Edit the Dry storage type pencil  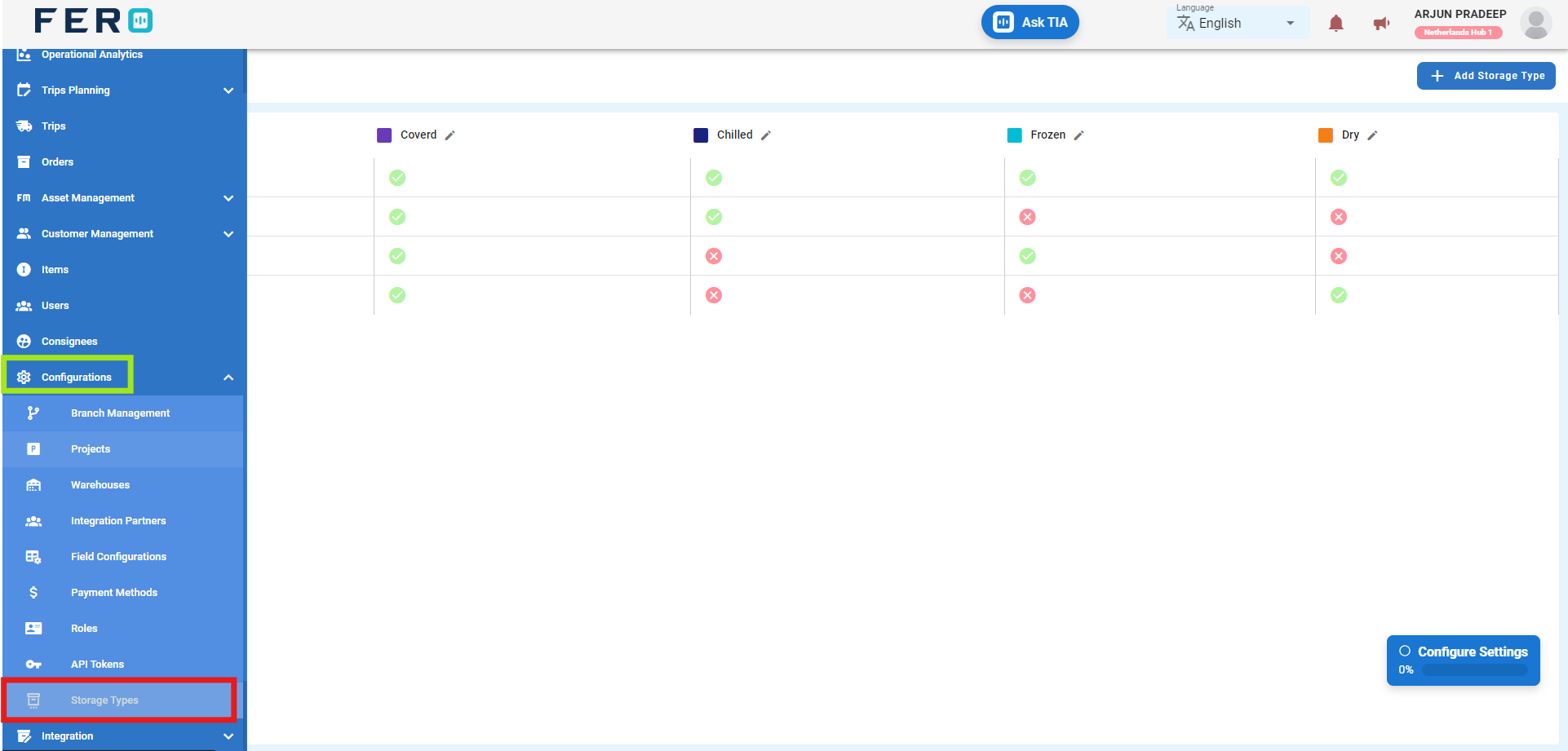pyautogui.click(x=1372, y=135)
